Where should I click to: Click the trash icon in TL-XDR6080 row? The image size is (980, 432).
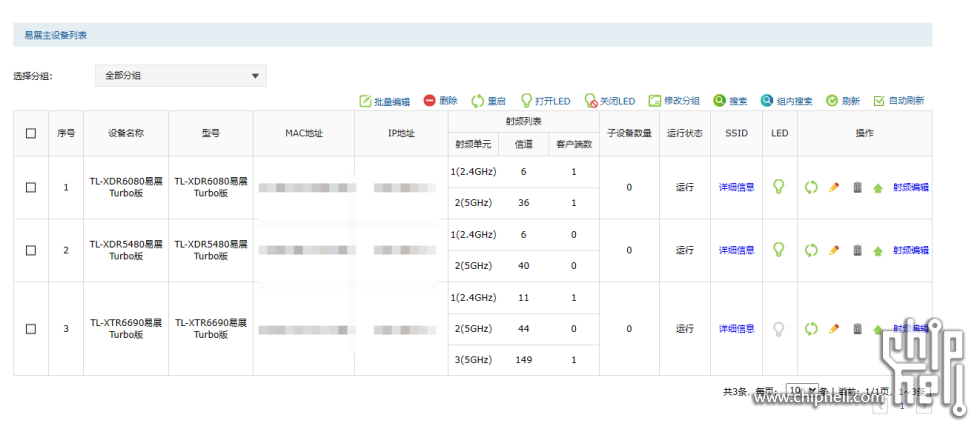858,187
